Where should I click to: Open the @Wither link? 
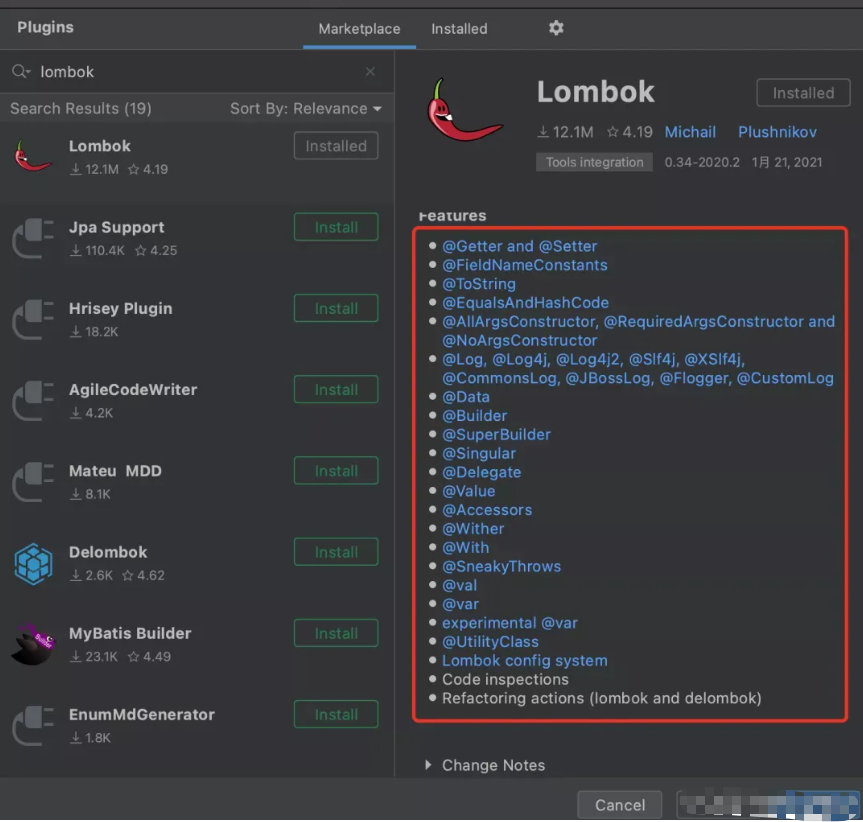(x=473, y=529)
